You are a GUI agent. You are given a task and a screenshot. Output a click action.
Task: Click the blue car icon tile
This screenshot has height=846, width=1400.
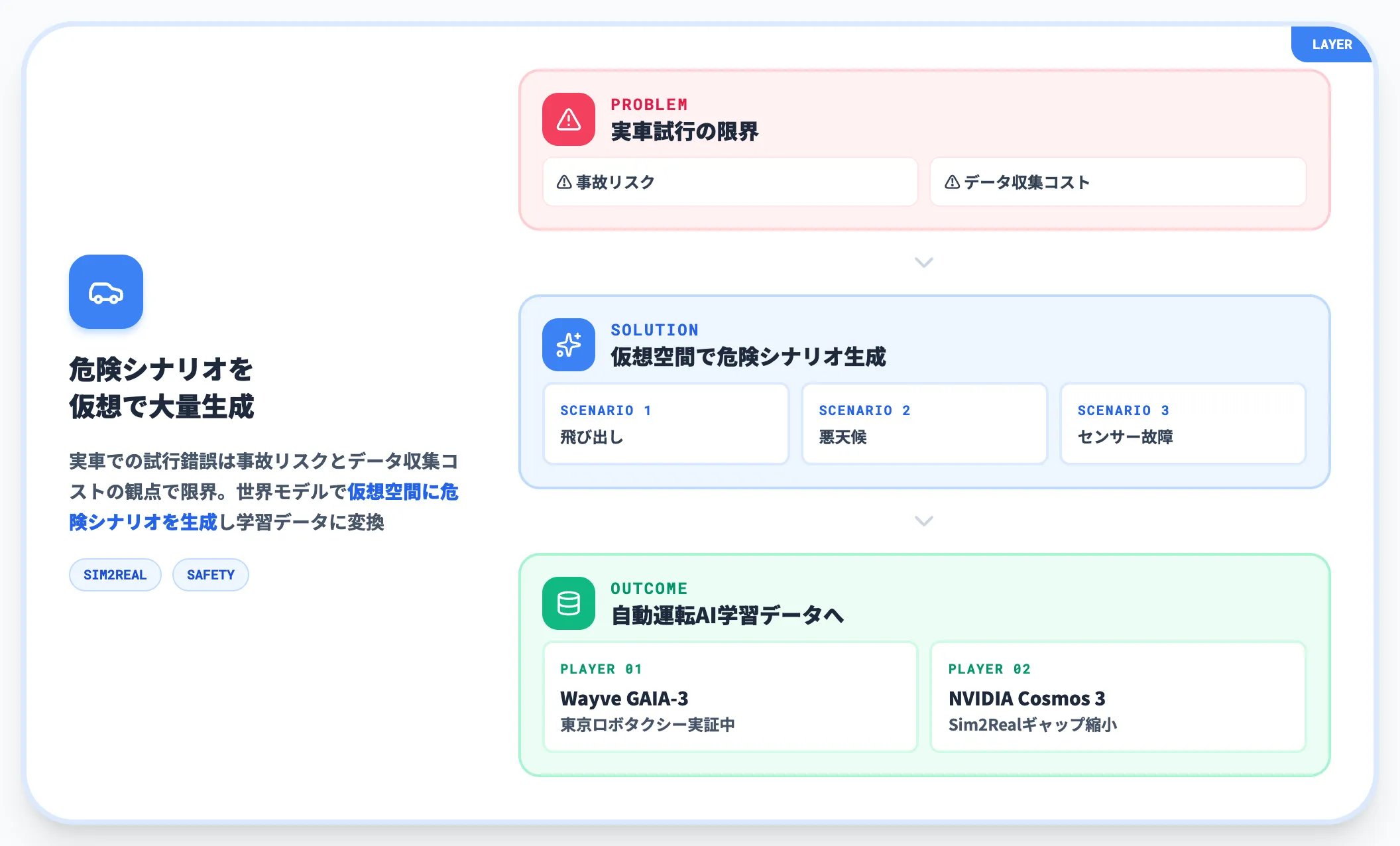point(106,292)
